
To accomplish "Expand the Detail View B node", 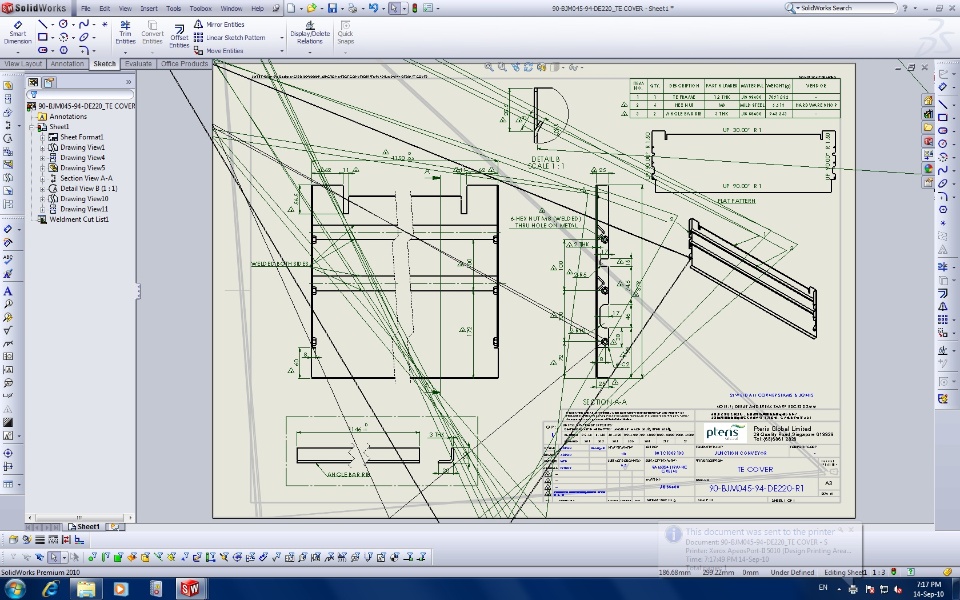I will click(42, 189).
